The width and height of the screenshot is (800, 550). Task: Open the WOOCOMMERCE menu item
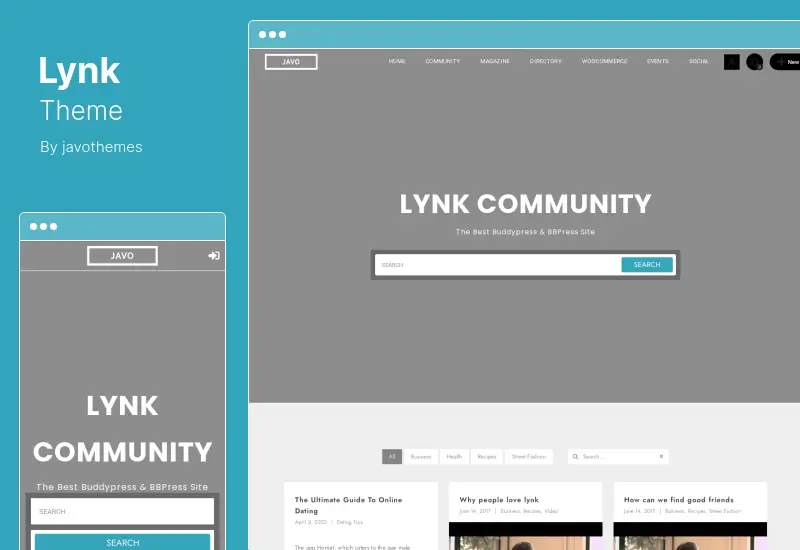(605, 61)
